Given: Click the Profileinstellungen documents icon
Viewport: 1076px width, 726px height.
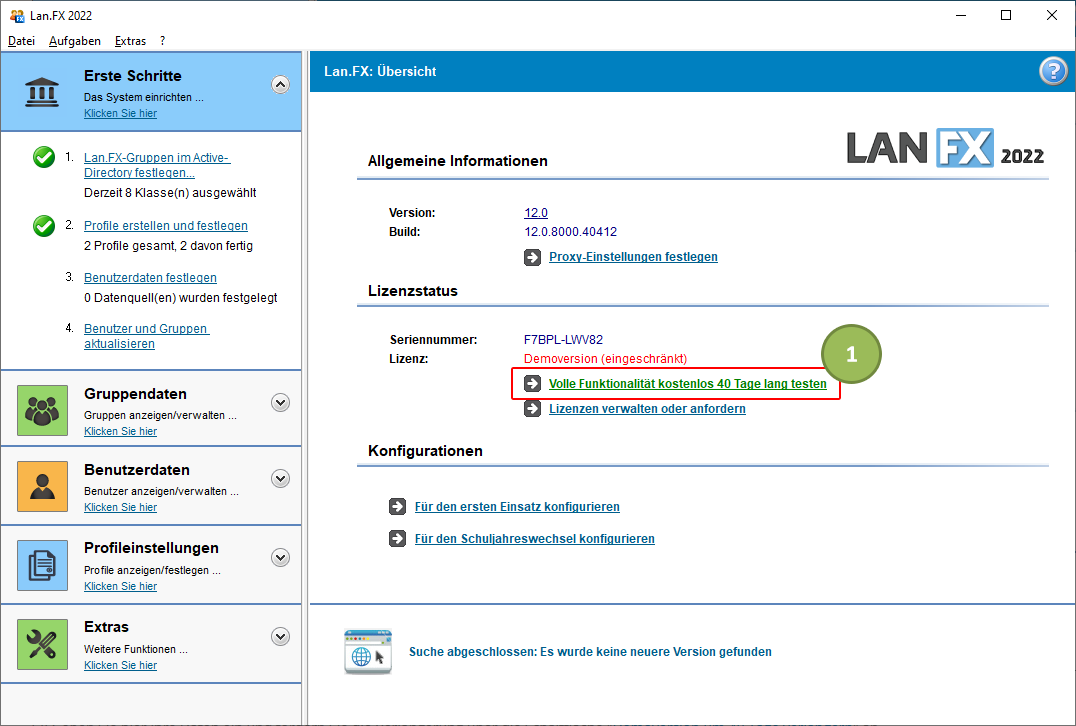Looking at the screenshot, I should [43, 565].
